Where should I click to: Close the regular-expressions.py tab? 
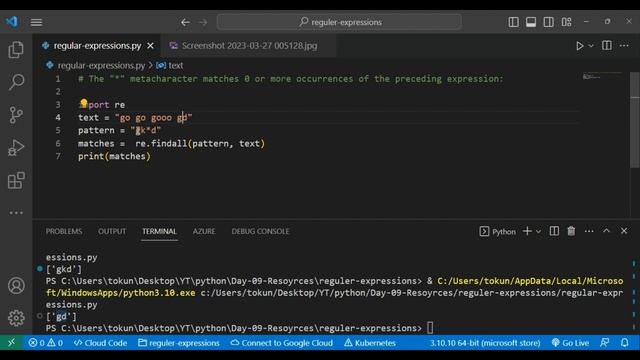150,46
